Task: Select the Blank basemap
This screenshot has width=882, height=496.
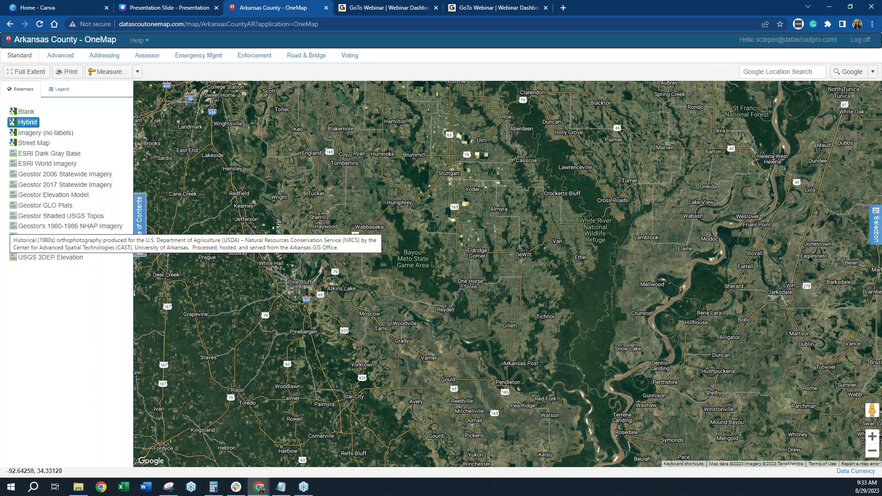Action: [21, 111]
